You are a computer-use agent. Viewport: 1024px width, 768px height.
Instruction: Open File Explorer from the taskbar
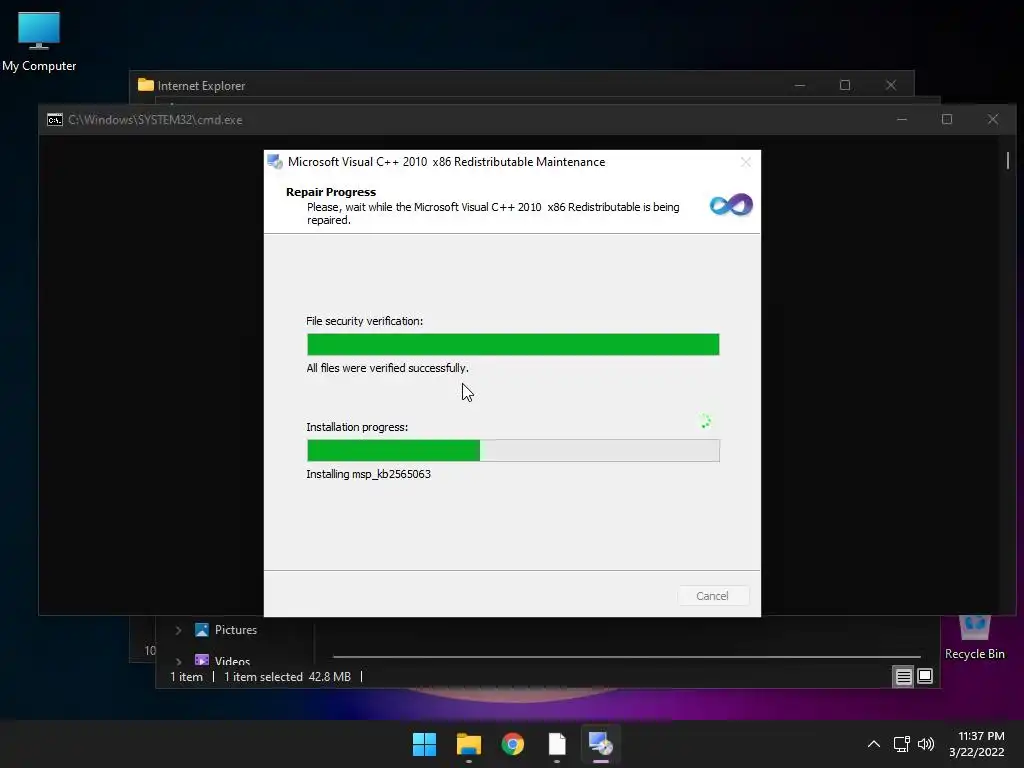(x=469, y=744)
